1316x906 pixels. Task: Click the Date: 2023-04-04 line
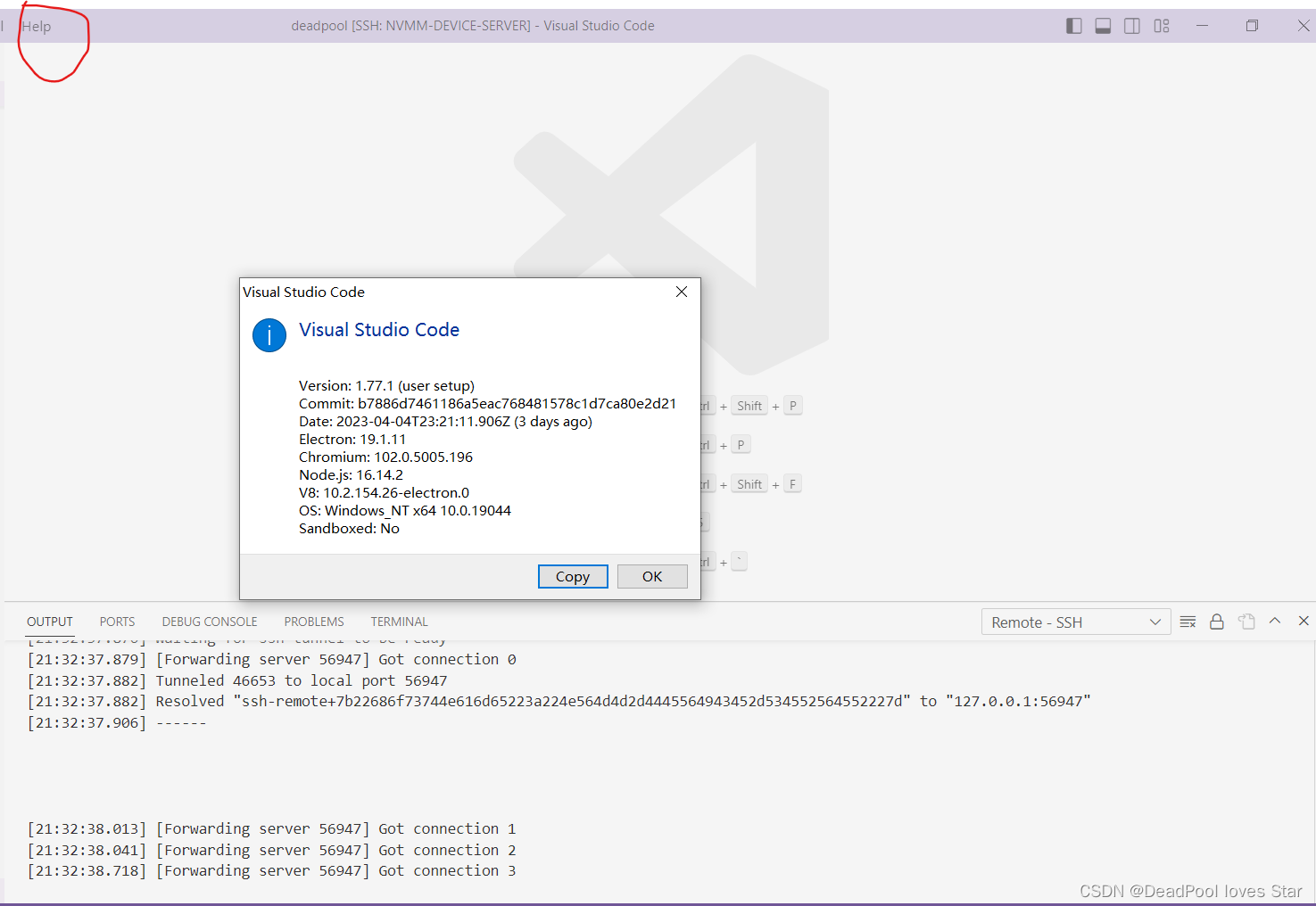click(x=445, y=421)
